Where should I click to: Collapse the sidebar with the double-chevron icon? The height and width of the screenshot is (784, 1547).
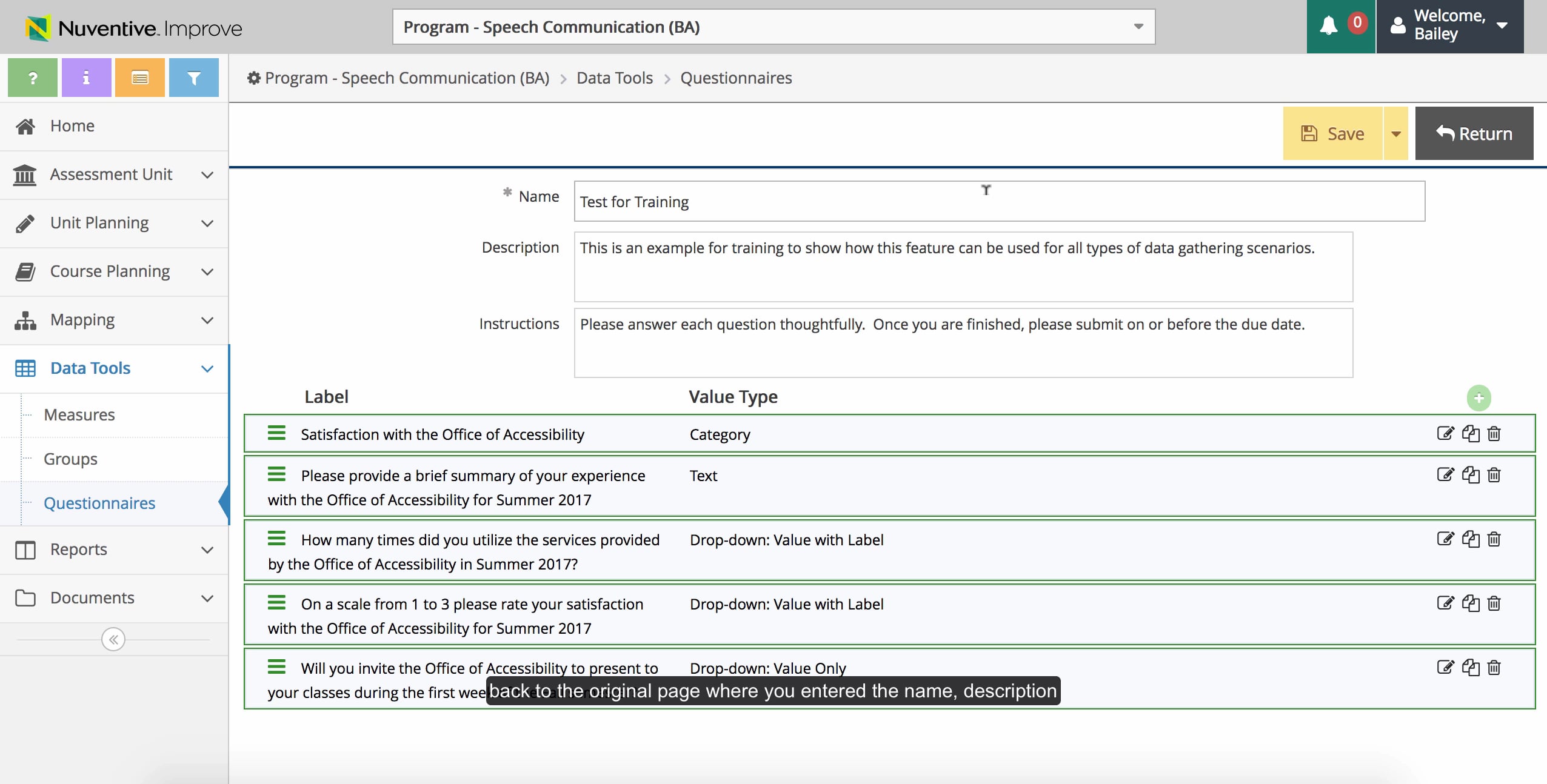(x=113, y=639)
